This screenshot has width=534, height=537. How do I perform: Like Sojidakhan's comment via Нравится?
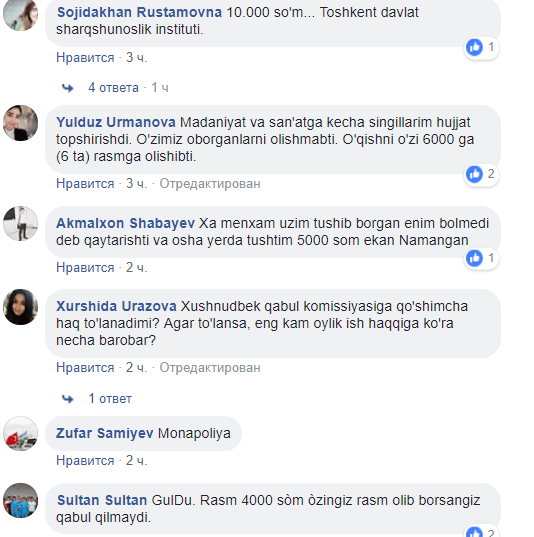pos(85,58)
